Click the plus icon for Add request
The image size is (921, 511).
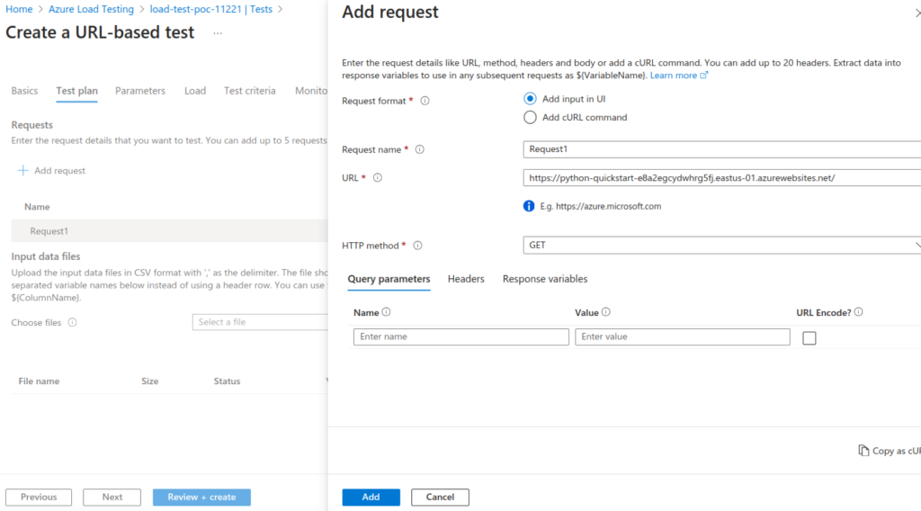[x=23, y=170]
